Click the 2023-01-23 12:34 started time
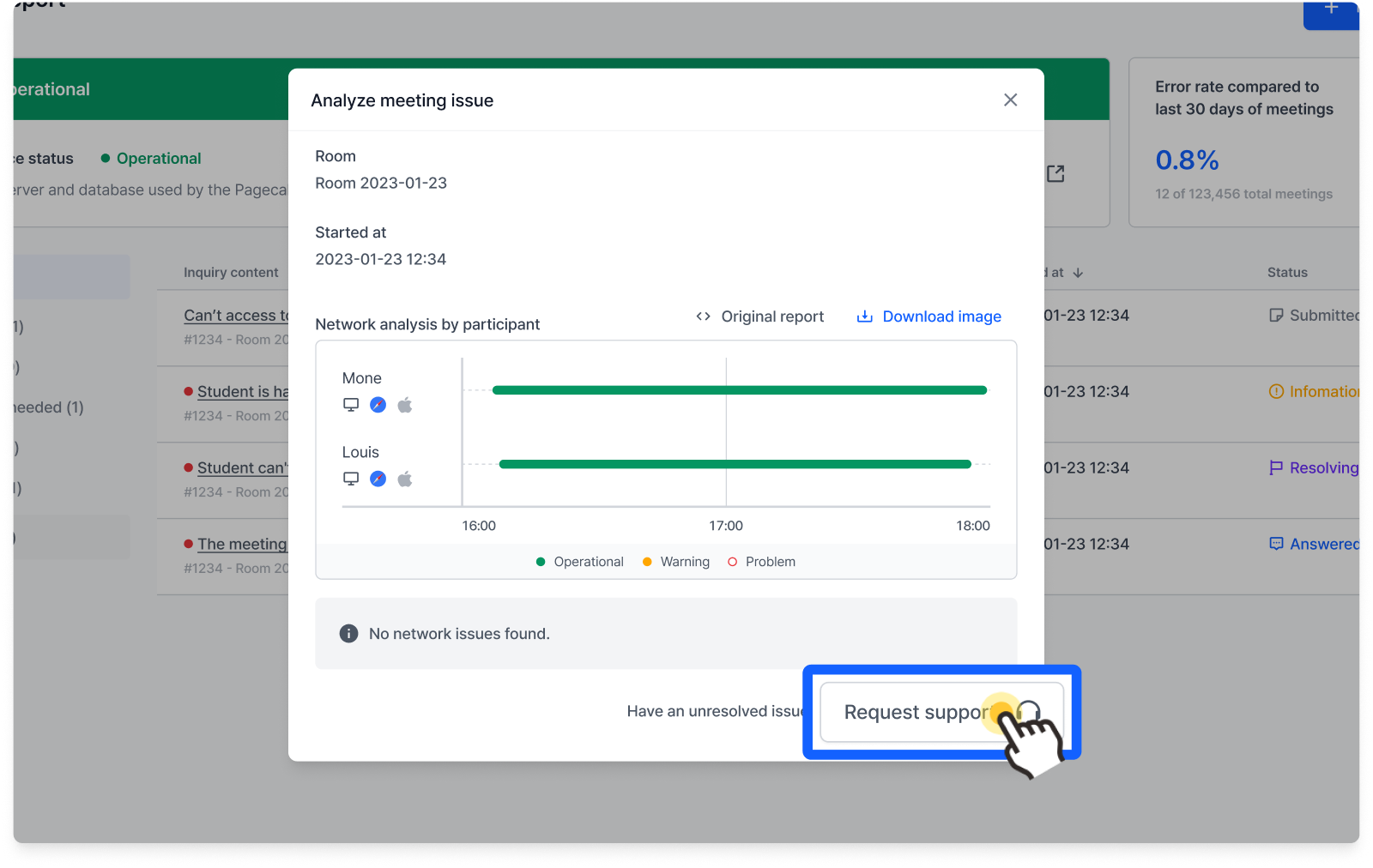This screenshot has width=1373, height=868. (381, 259)
